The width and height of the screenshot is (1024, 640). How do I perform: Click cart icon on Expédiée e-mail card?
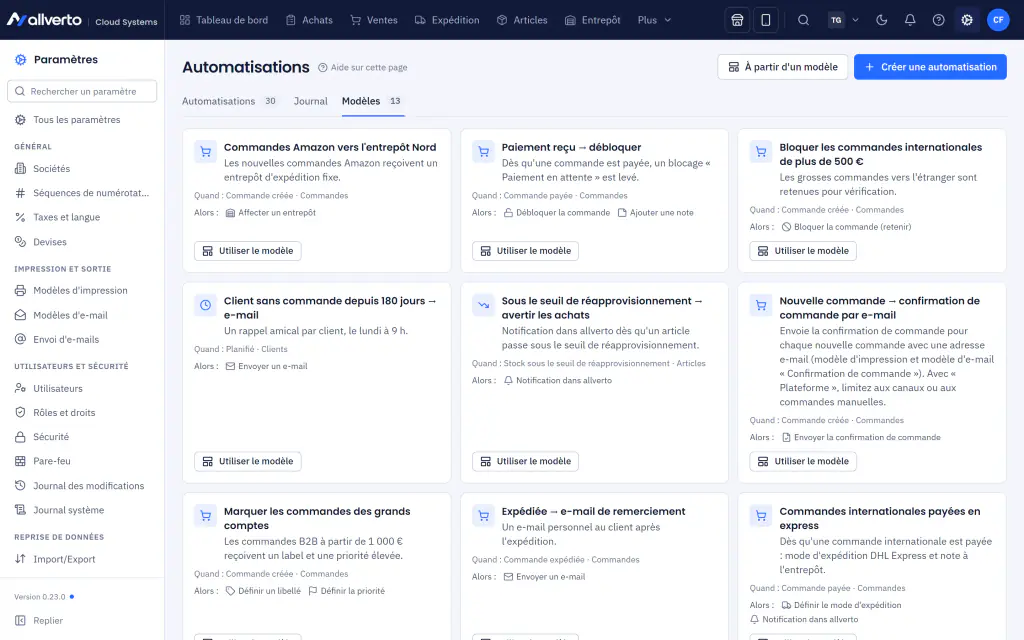[483, 516]
